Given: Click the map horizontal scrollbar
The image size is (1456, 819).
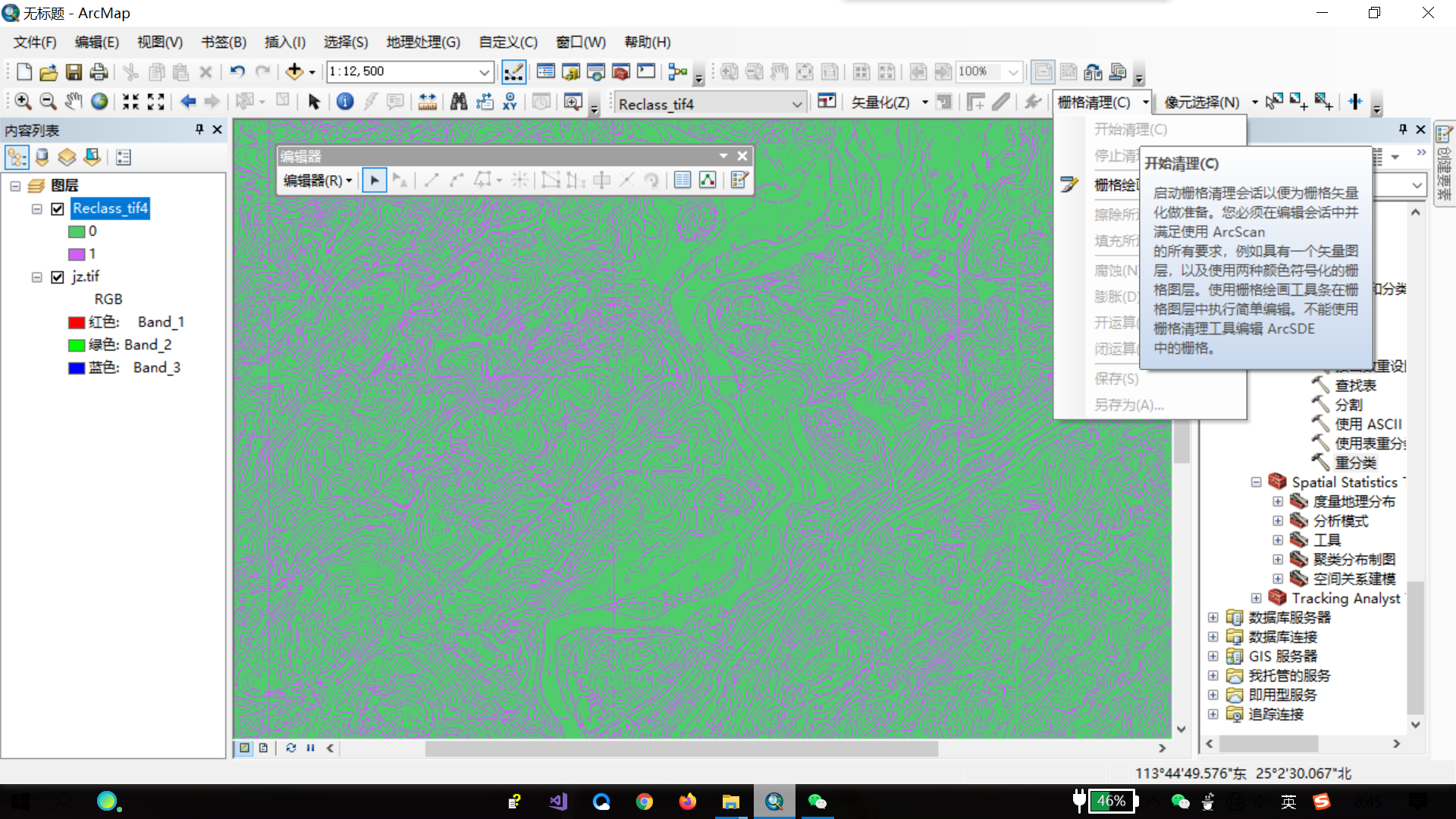Looking at the screenshot, I should click(681, 748).
